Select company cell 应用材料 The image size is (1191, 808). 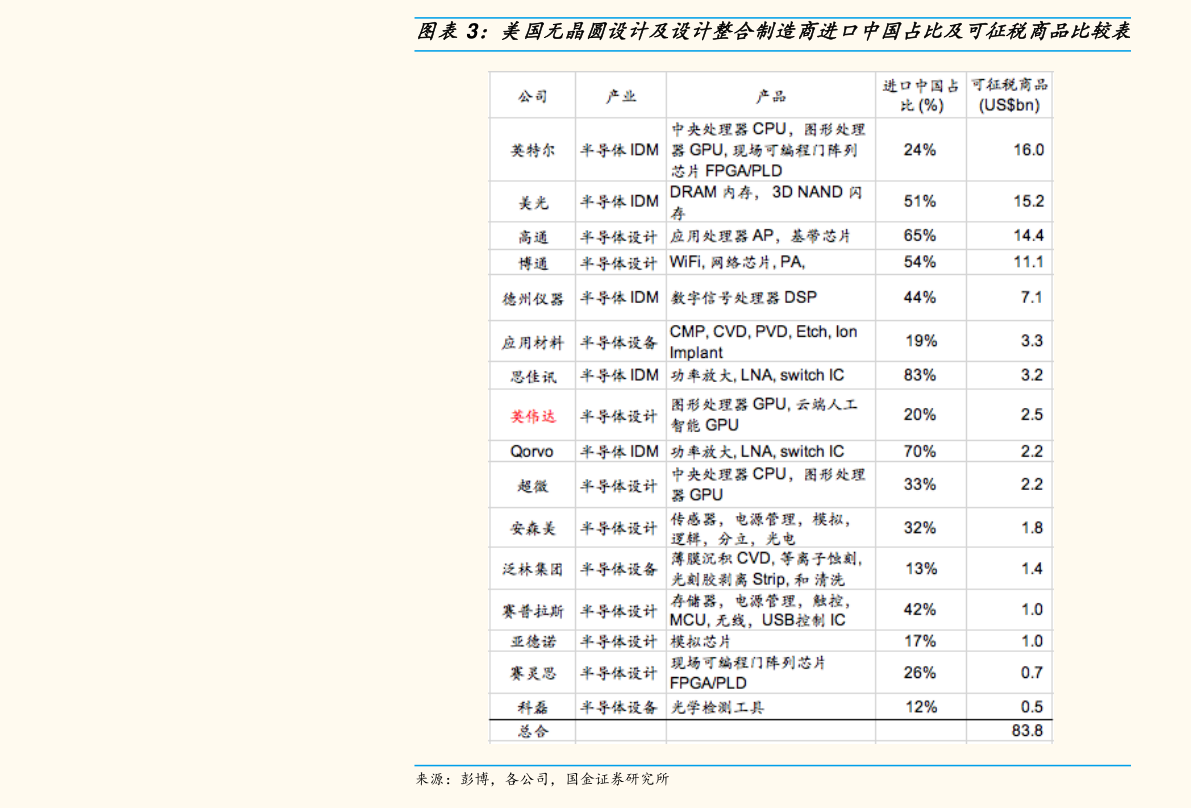[x=532, y=342]
